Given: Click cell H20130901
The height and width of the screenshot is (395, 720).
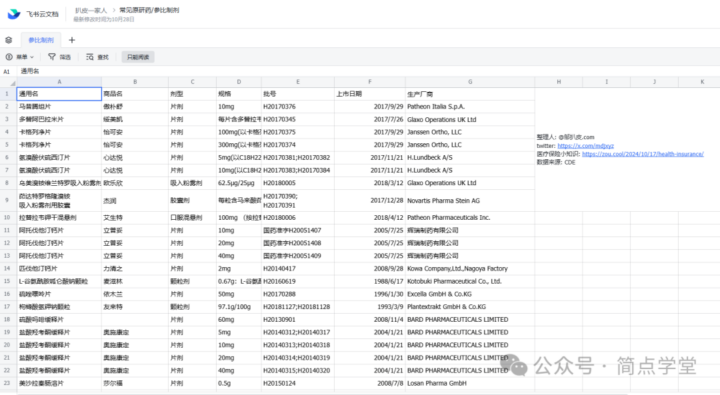Looking at the screenshot, I should 298,319.
